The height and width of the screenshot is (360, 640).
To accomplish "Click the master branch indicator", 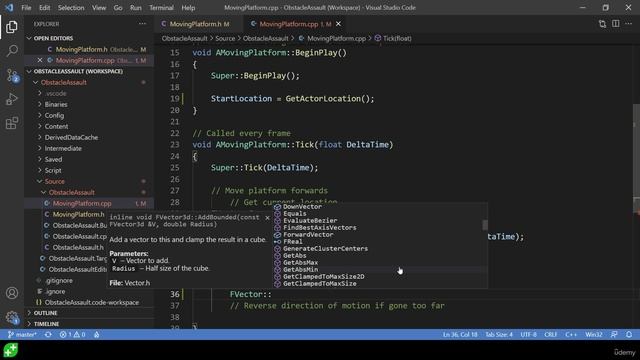I will point(22,334).
